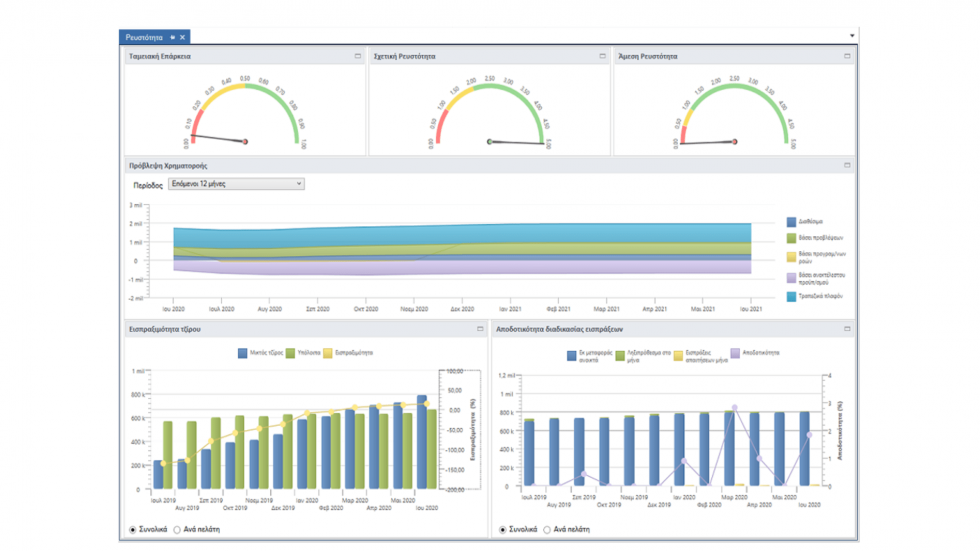Open the window tab list arrow

point(852,36)
